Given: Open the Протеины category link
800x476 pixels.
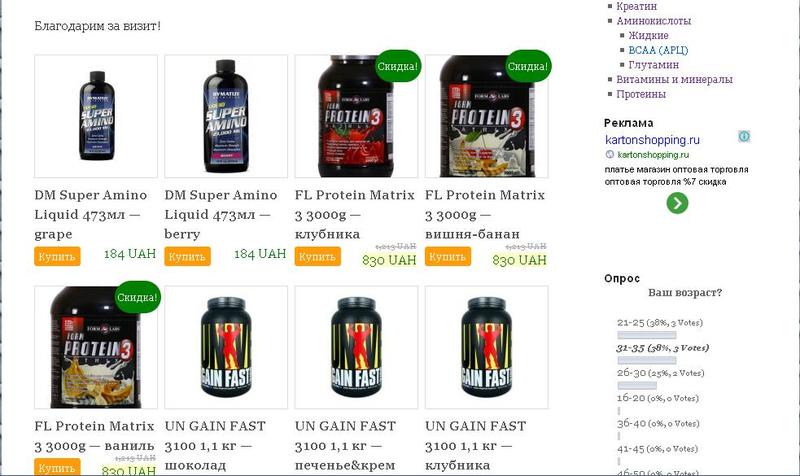Looking at the screenshot, I should pyautogui.click(x=641, y=94).
